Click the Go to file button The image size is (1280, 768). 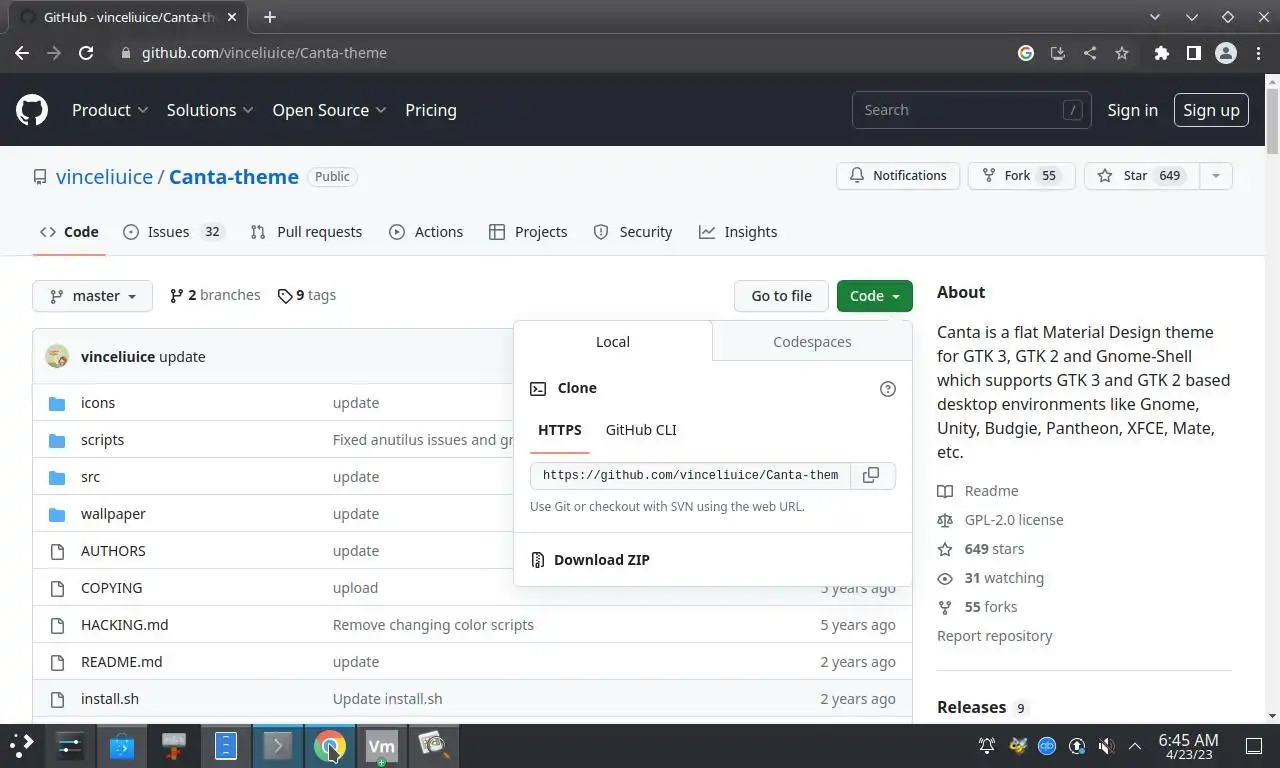tap(781, 296)
